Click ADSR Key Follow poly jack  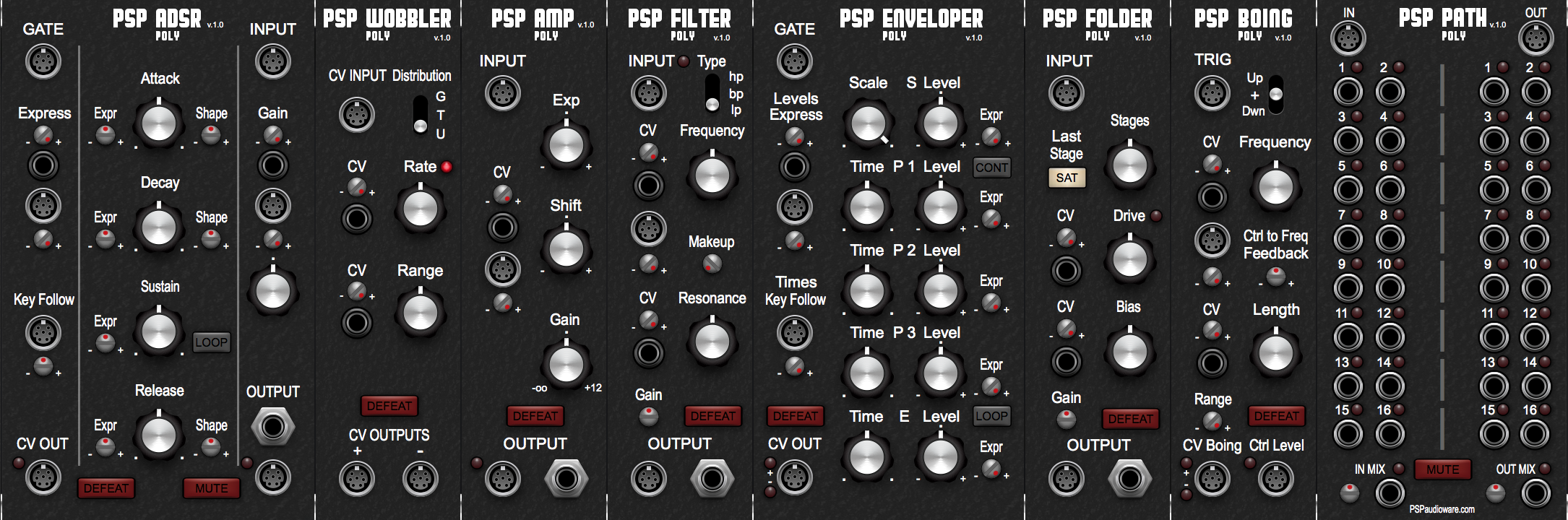(43, 333)
